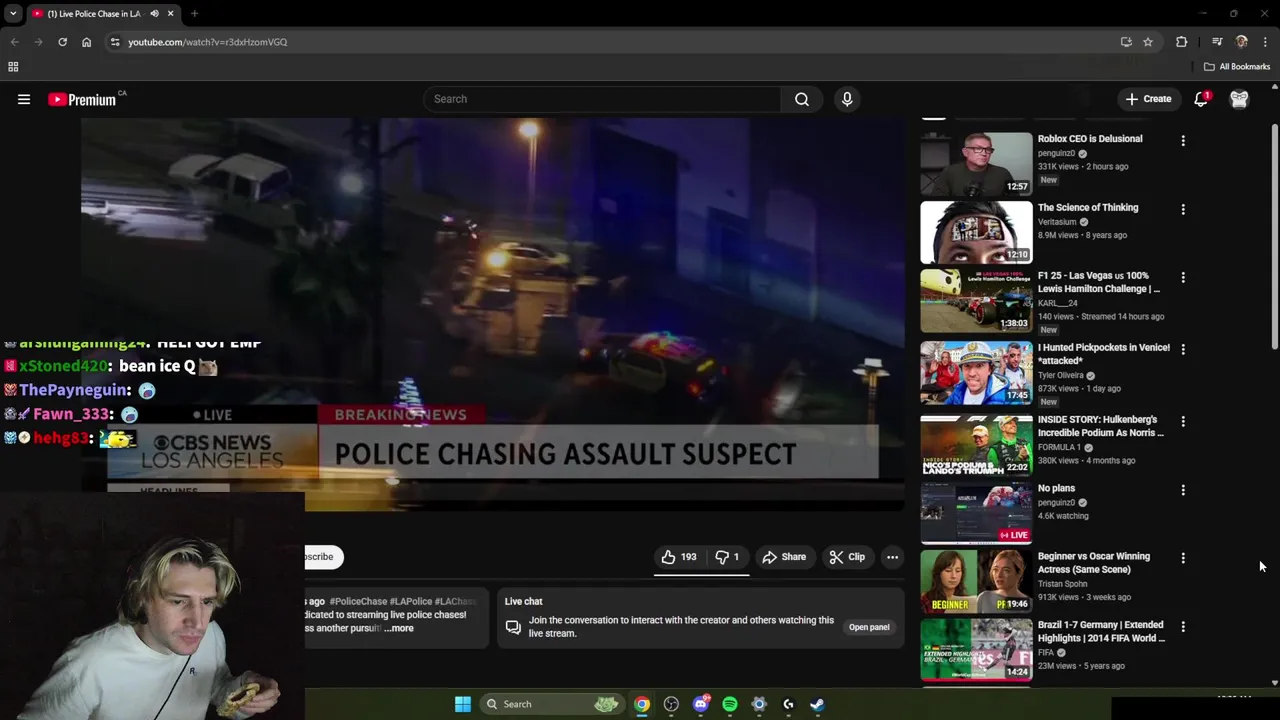Open penguinz0 channel under Roblox video
This screenshot has height=720, width=1280.
[x=1056, y=153]
